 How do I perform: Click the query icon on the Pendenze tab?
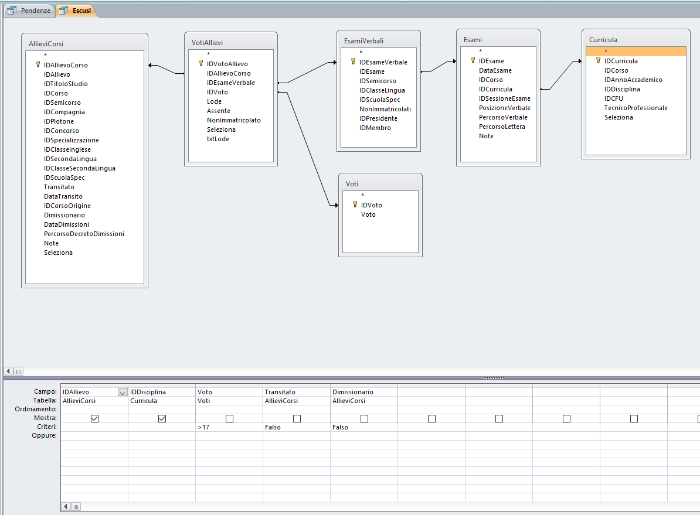(10, 9)
